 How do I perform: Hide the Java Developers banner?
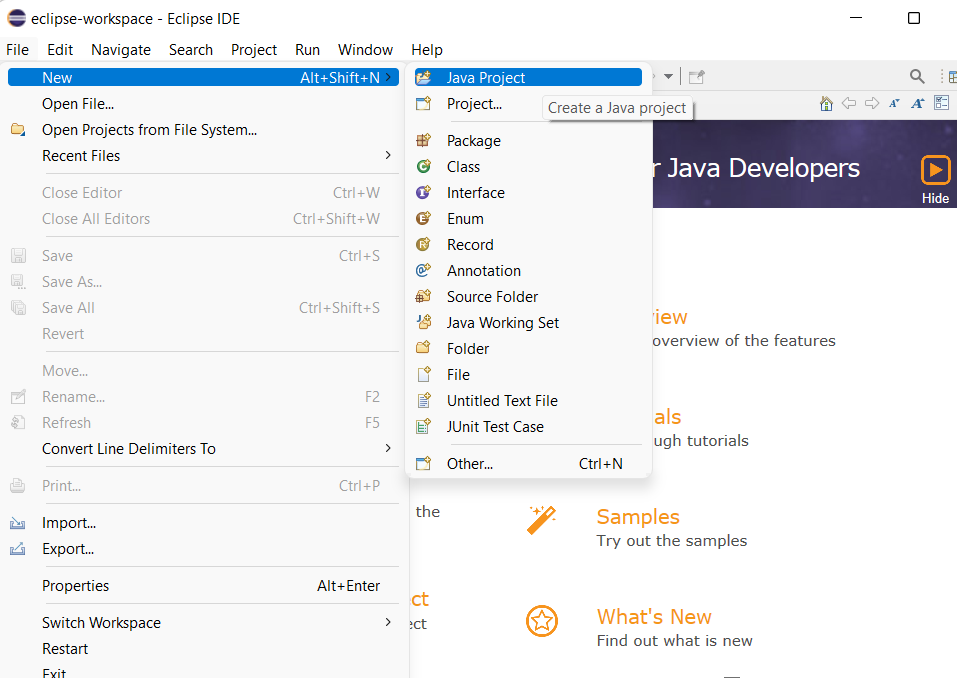pos(934,198)
